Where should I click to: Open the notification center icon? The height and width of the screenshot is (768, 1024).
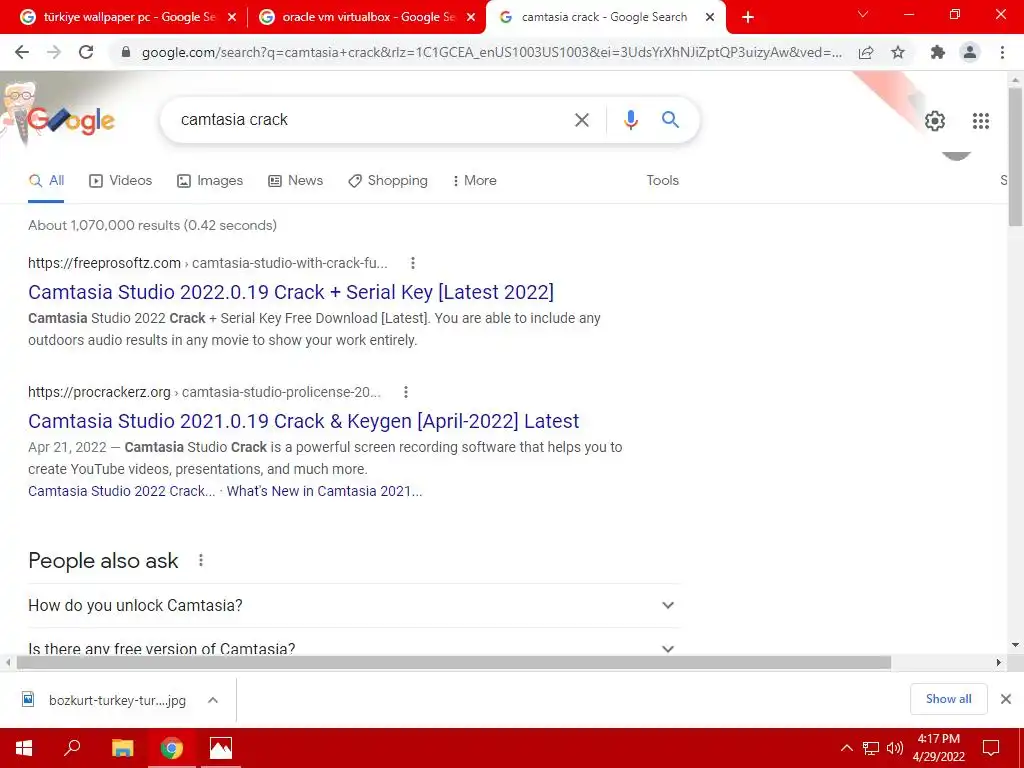(991, 748)
